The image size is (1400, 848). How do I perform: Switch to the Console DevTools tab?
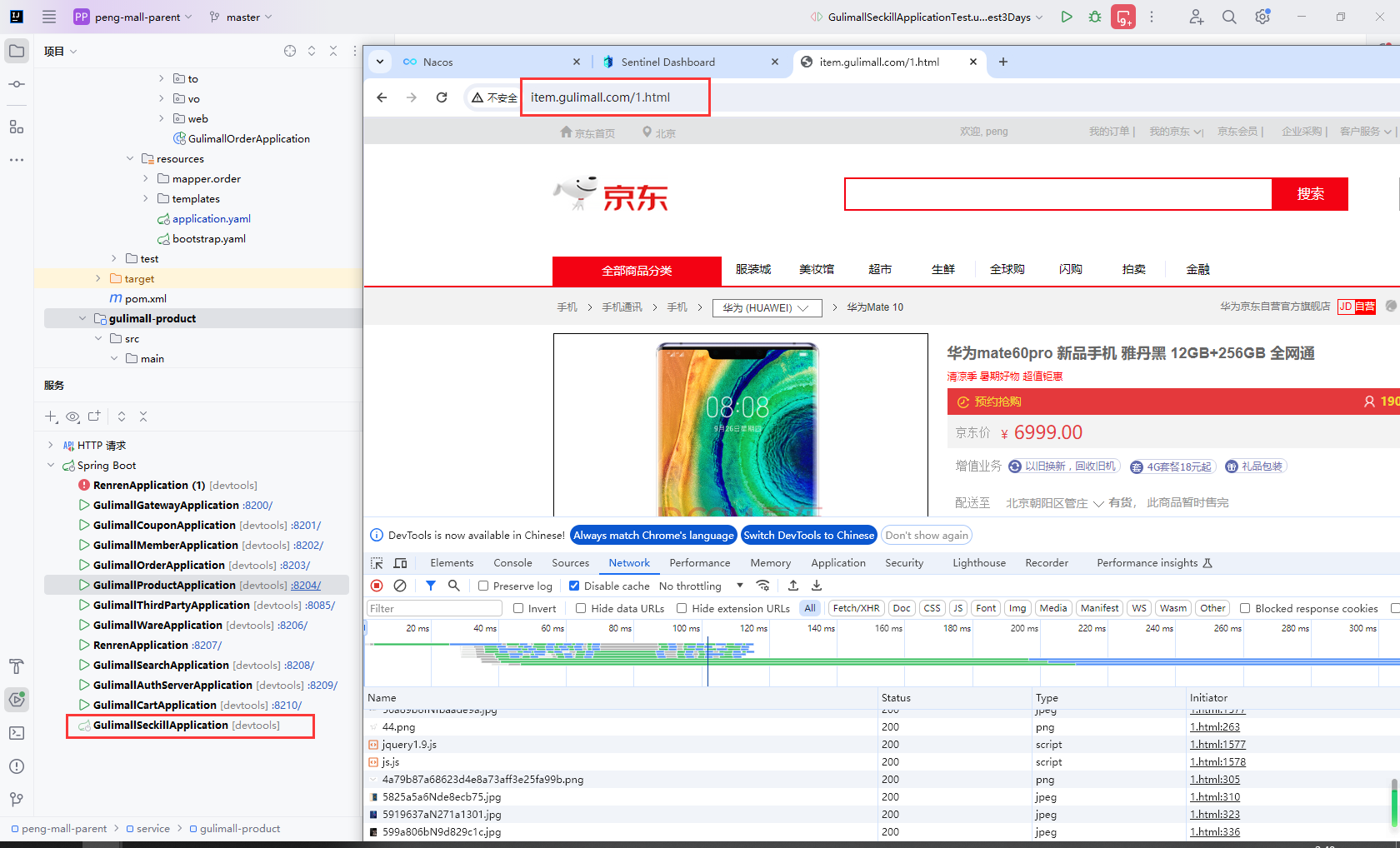(512, 563)
